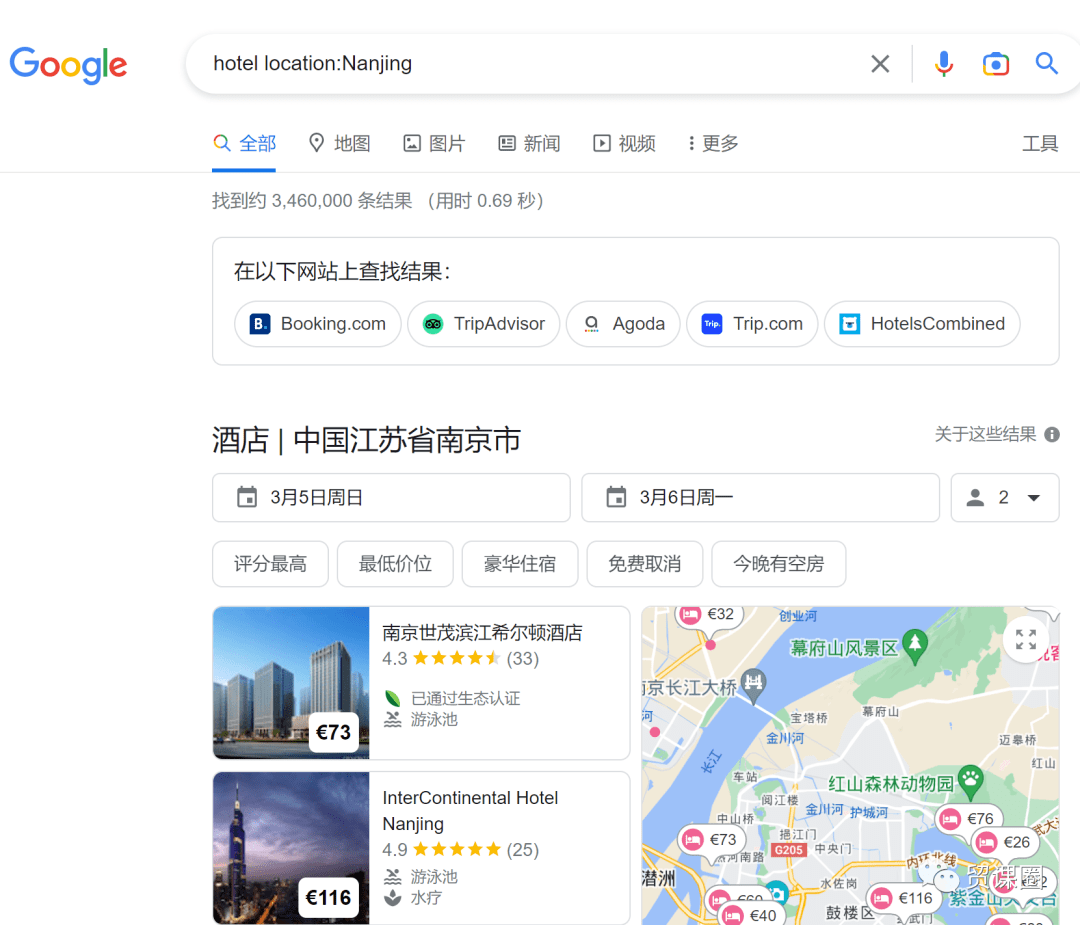Click the check-in calendar icon
1080x925 pixels.
[x=247, y=497]
